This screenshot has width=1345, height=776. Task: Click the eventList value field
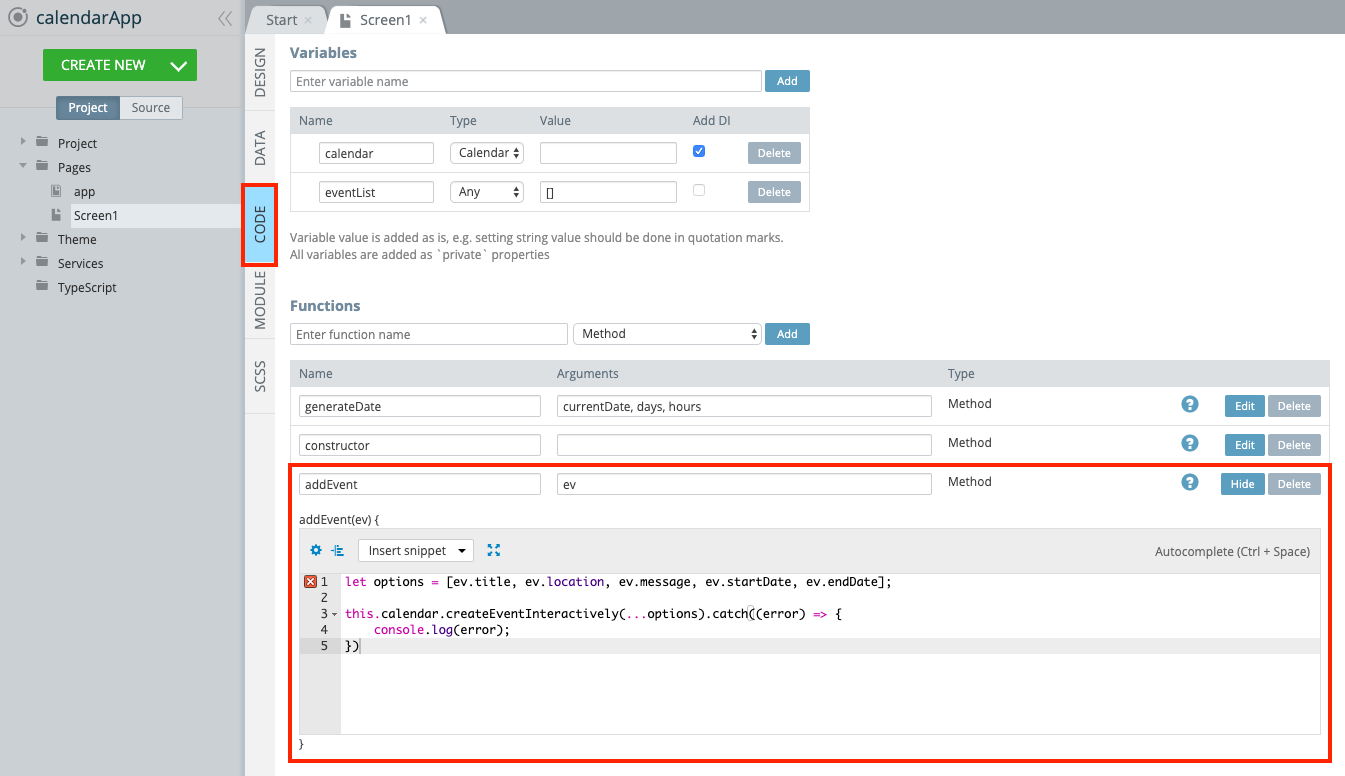click(x=608, y=192)
